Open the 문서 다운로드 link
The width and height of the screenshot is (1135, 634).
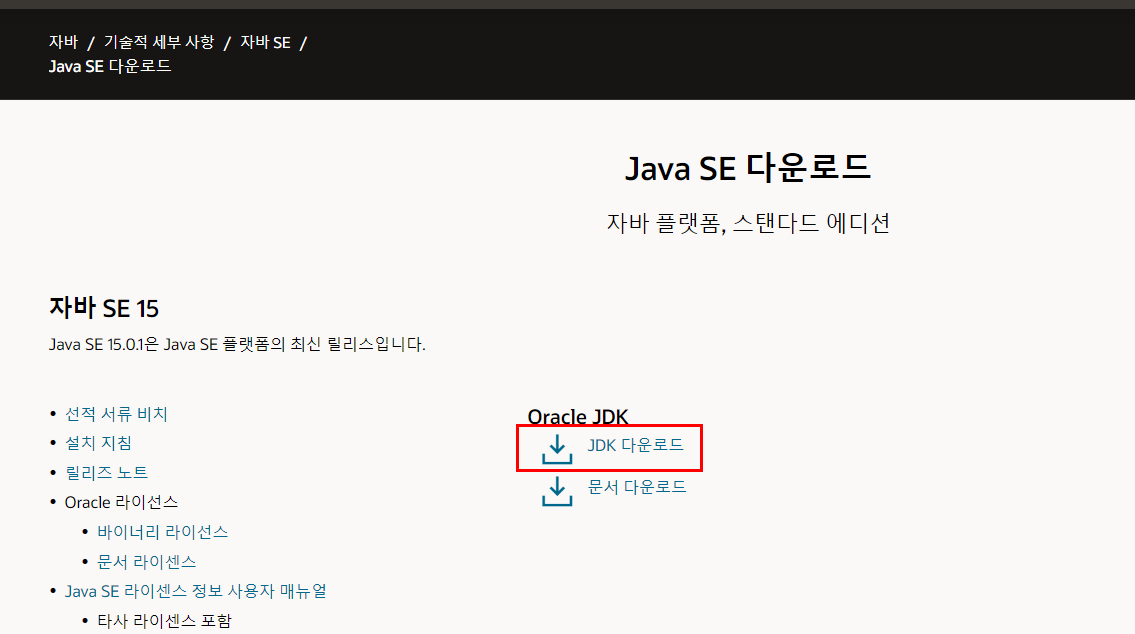[x=636, y=487]
